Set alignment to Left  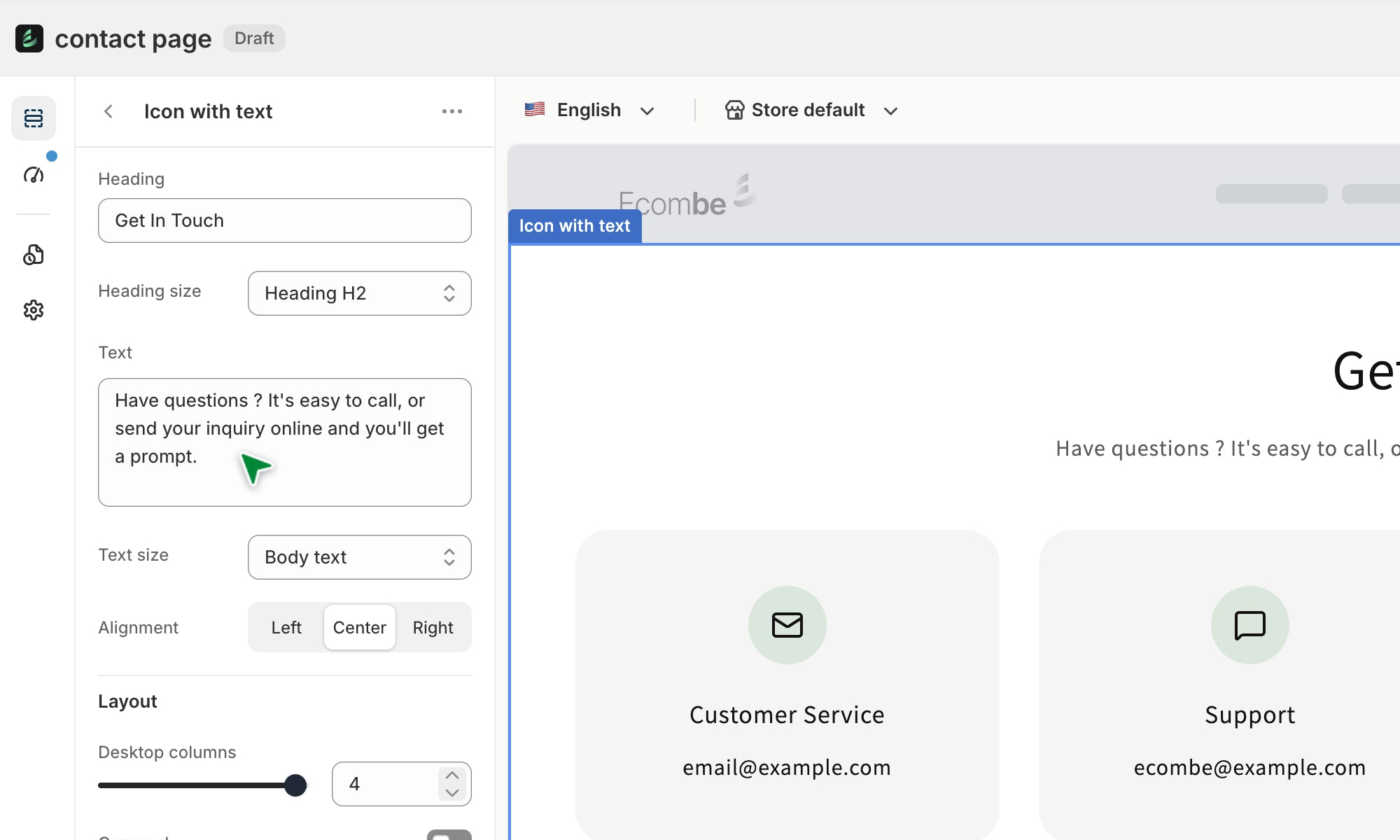click(286, 627)
